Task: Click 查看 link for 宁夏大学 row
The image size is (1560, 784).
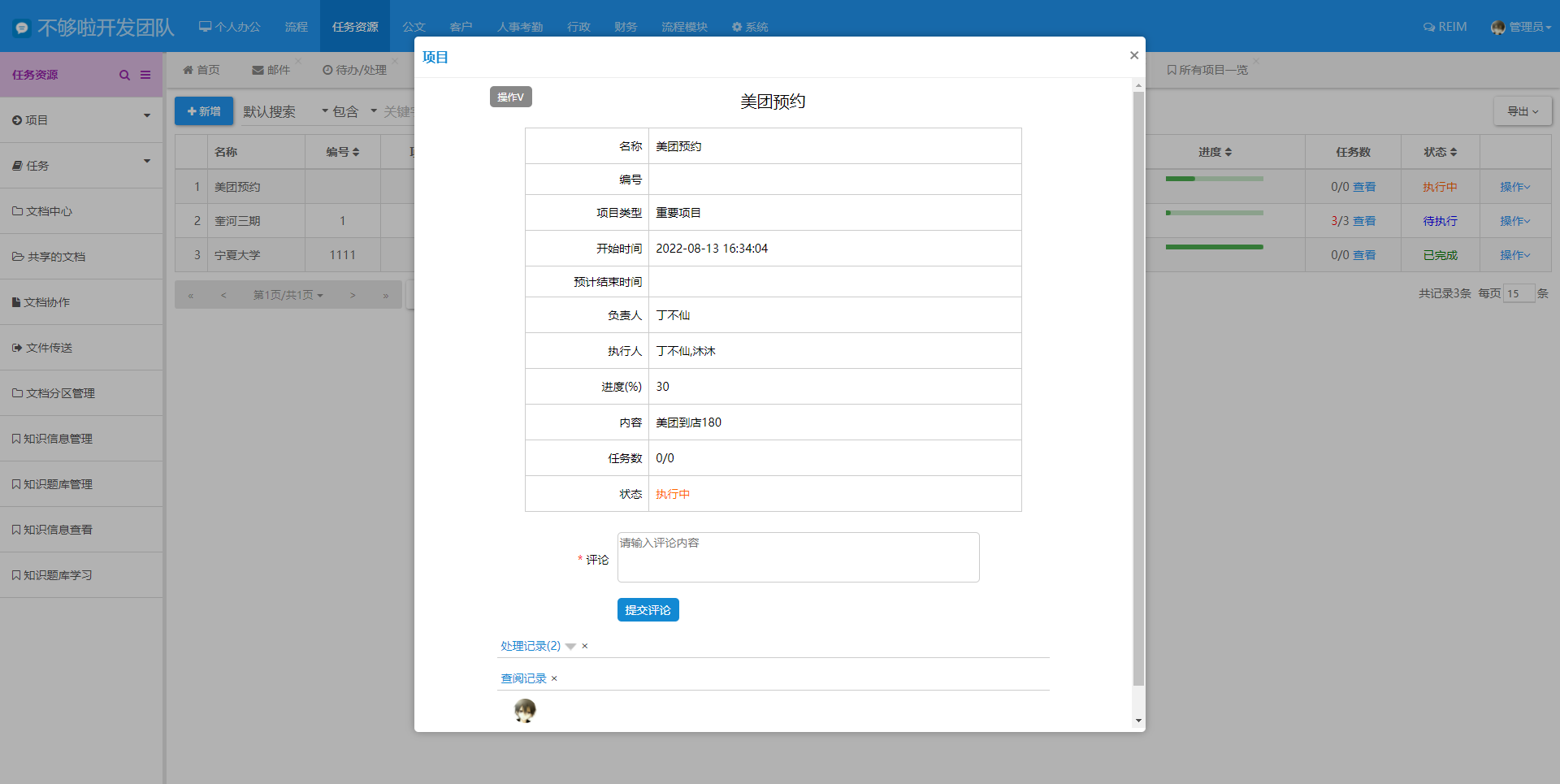Action: pos(1364,255)
